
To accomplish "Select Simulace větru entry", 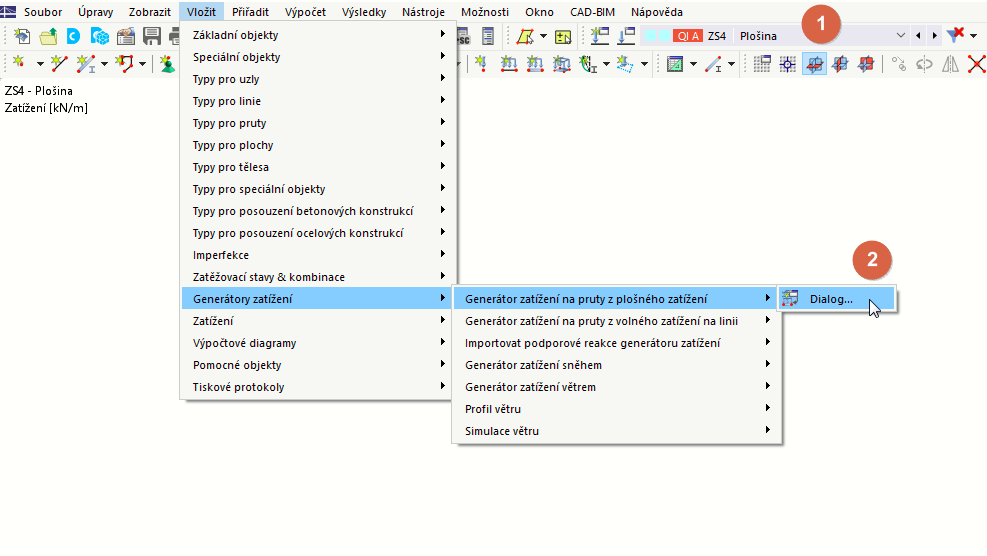I will coord(617,431).
